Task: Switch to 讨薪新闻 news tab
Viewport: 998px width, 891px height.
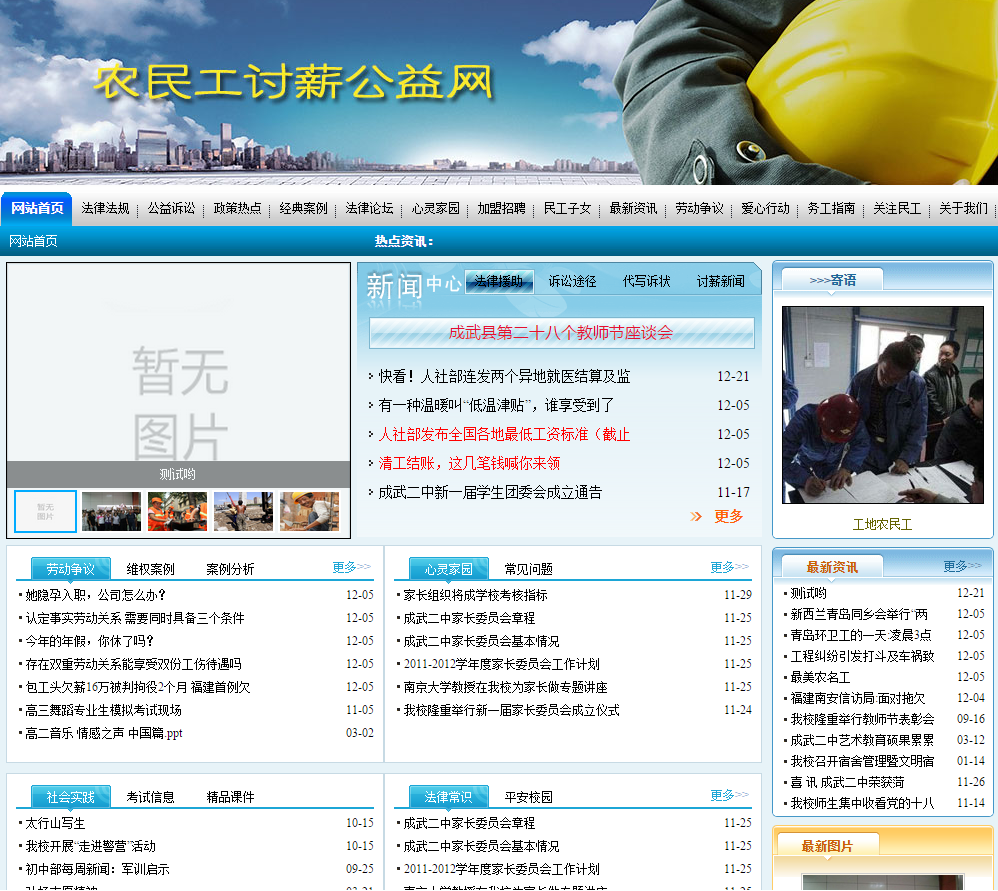Action: click(720, 281)
